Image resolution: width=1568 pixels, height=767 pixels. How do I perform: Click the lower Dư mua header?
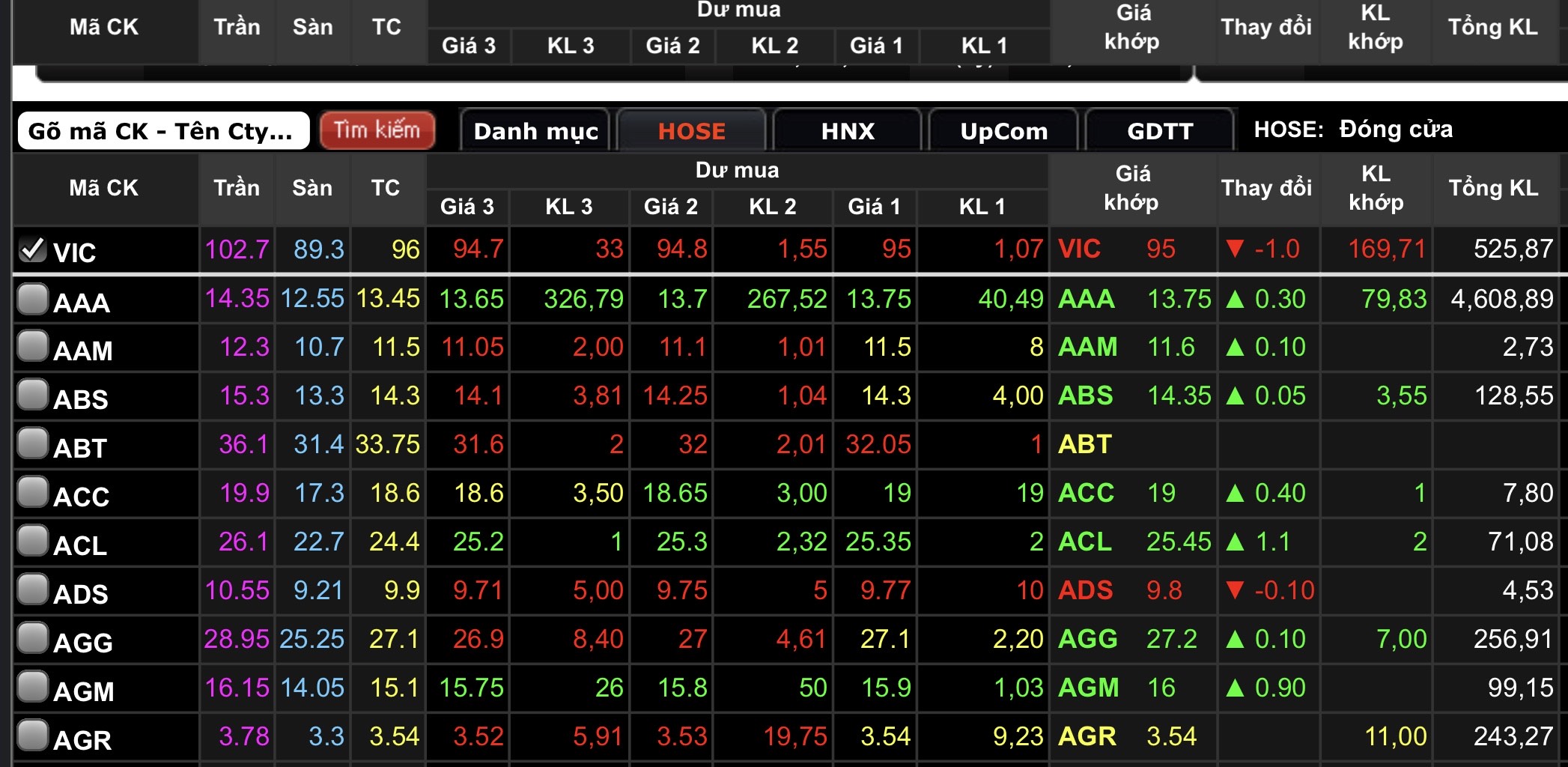click(x=737, y=171)
